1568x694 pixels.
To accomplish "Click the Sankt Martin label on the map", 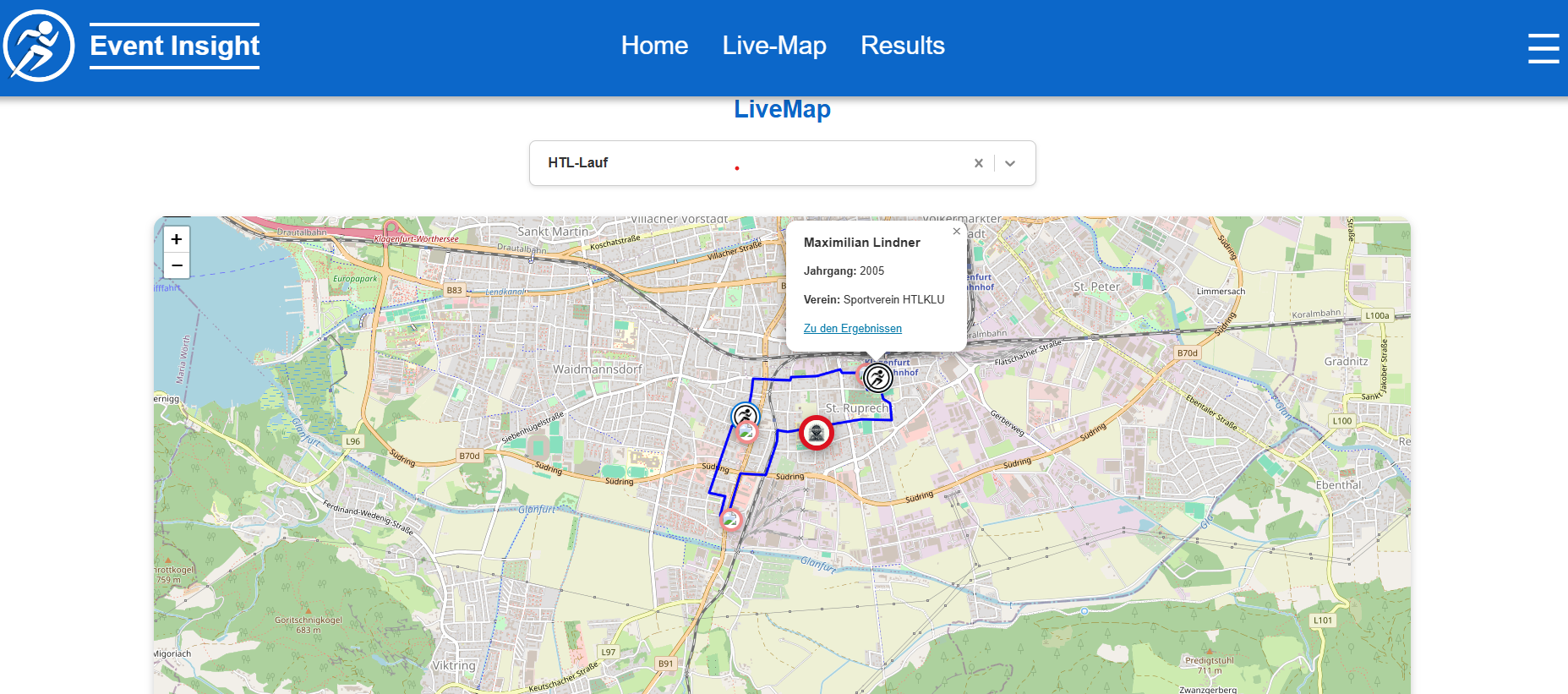I will [x=553, y=232].
